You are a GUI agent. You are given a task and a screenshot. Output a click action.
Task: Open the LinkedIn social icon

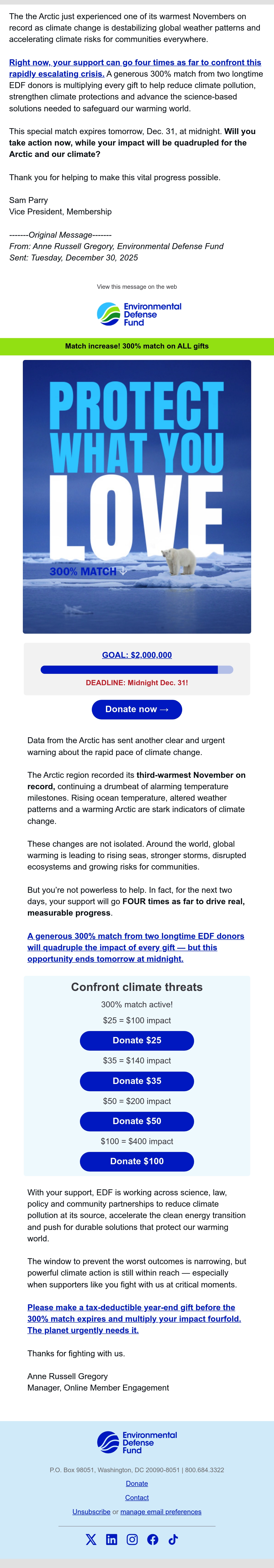[111, 1539]
